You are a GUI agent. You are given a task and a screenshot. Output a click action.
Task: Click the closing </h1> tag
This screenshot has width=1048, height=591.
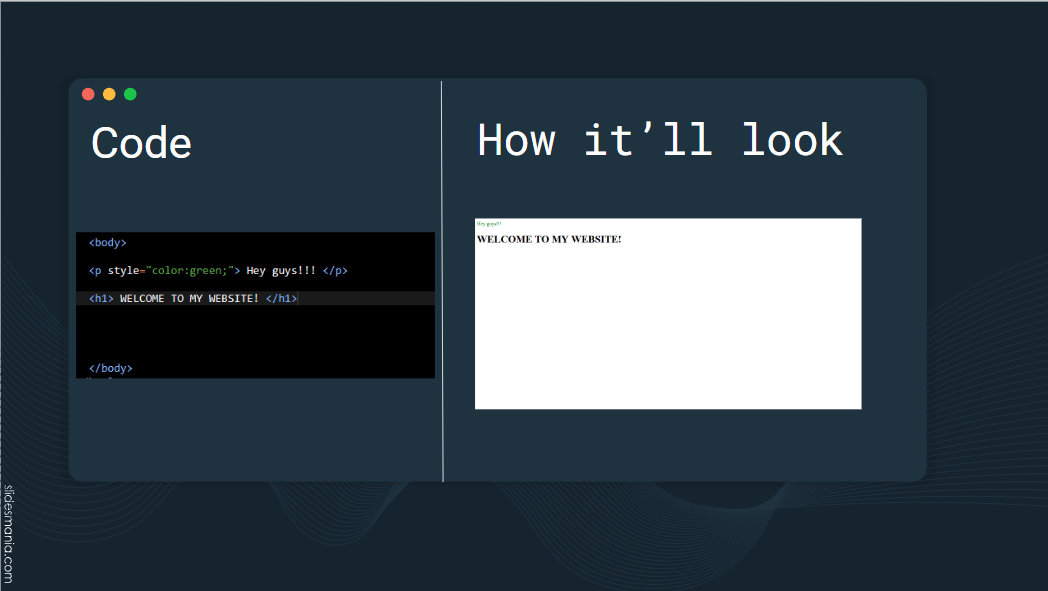281,299
